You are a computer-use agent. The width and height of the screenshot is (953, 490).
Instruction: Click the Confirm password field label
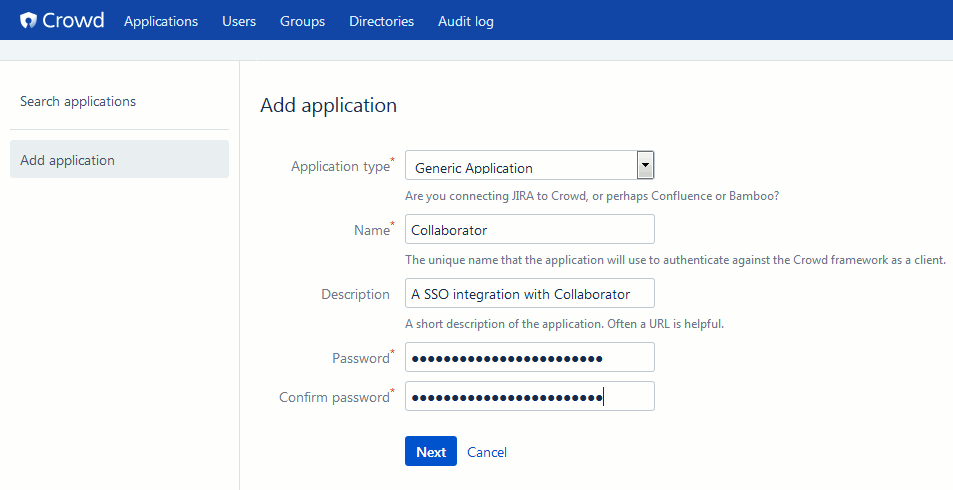(x=334, y=397)
